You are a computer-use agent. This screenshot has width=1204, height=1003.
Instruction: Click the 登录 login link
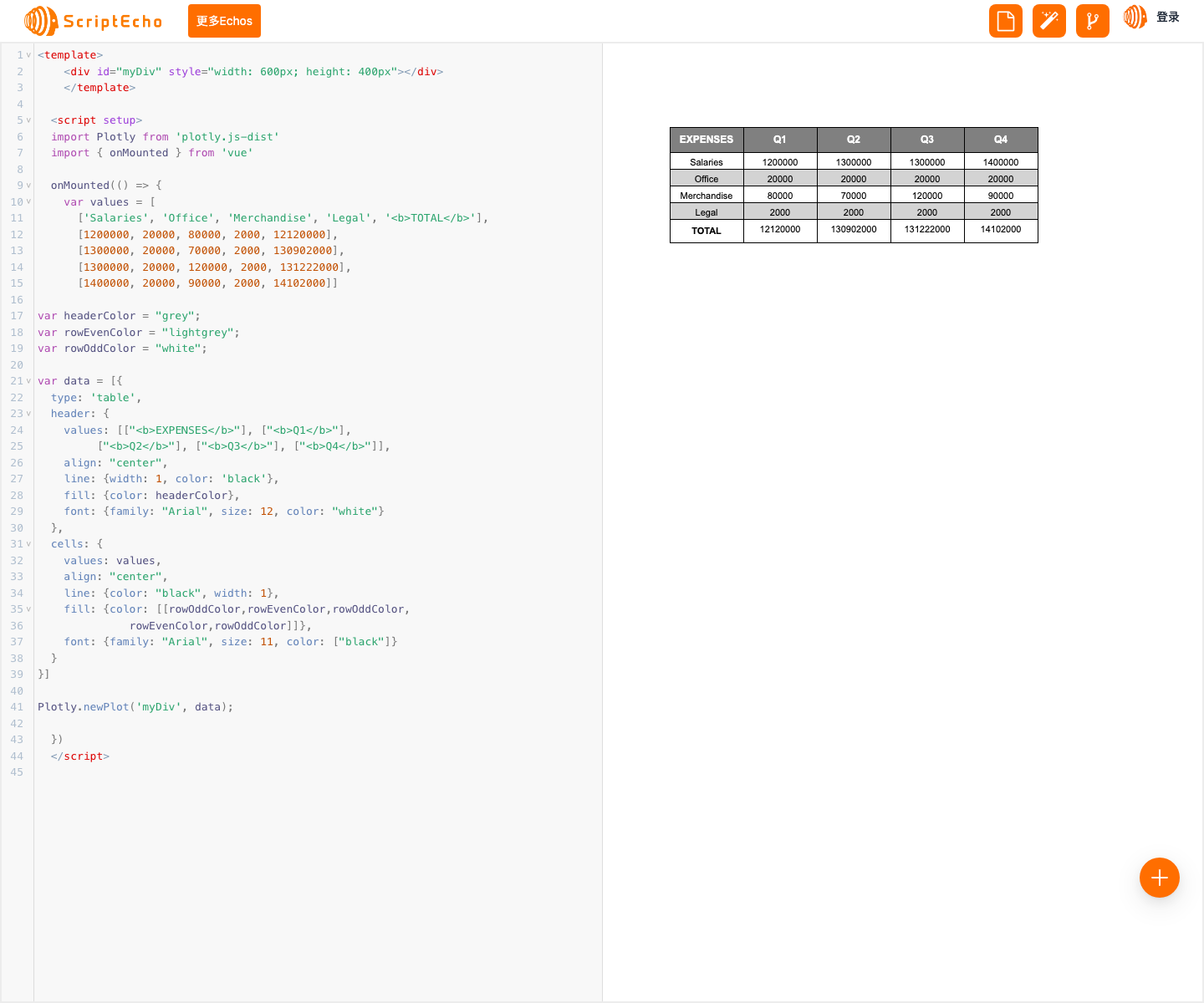point(1168,17)
